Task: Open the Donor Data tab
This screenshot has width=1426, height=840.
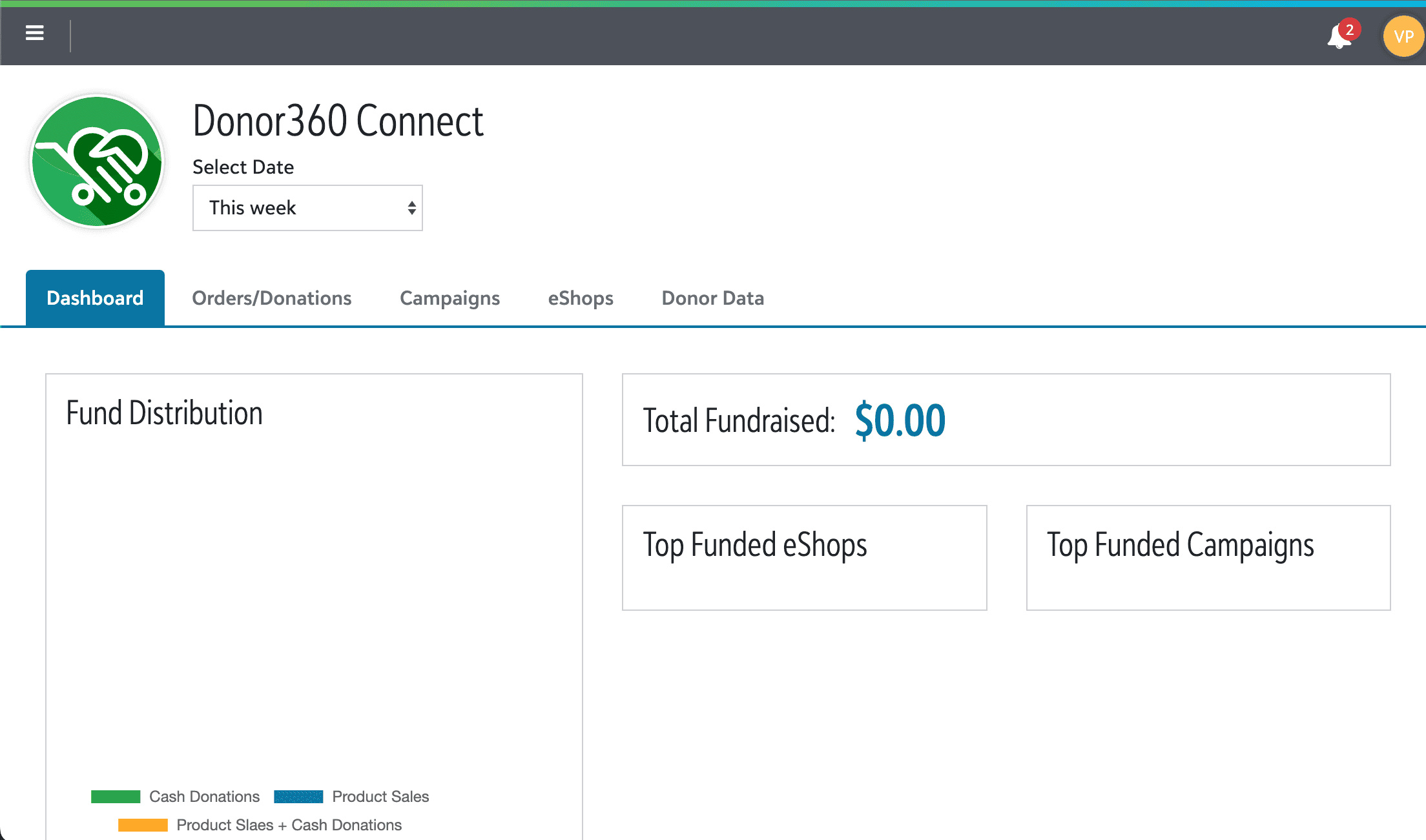Action: (712, 298)
